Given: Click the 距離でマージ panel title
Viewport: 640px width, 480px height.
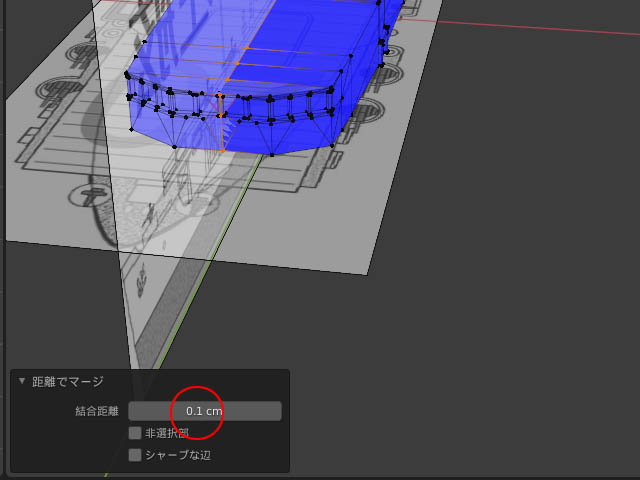Looking at the screenshot, I should (68, 382).
